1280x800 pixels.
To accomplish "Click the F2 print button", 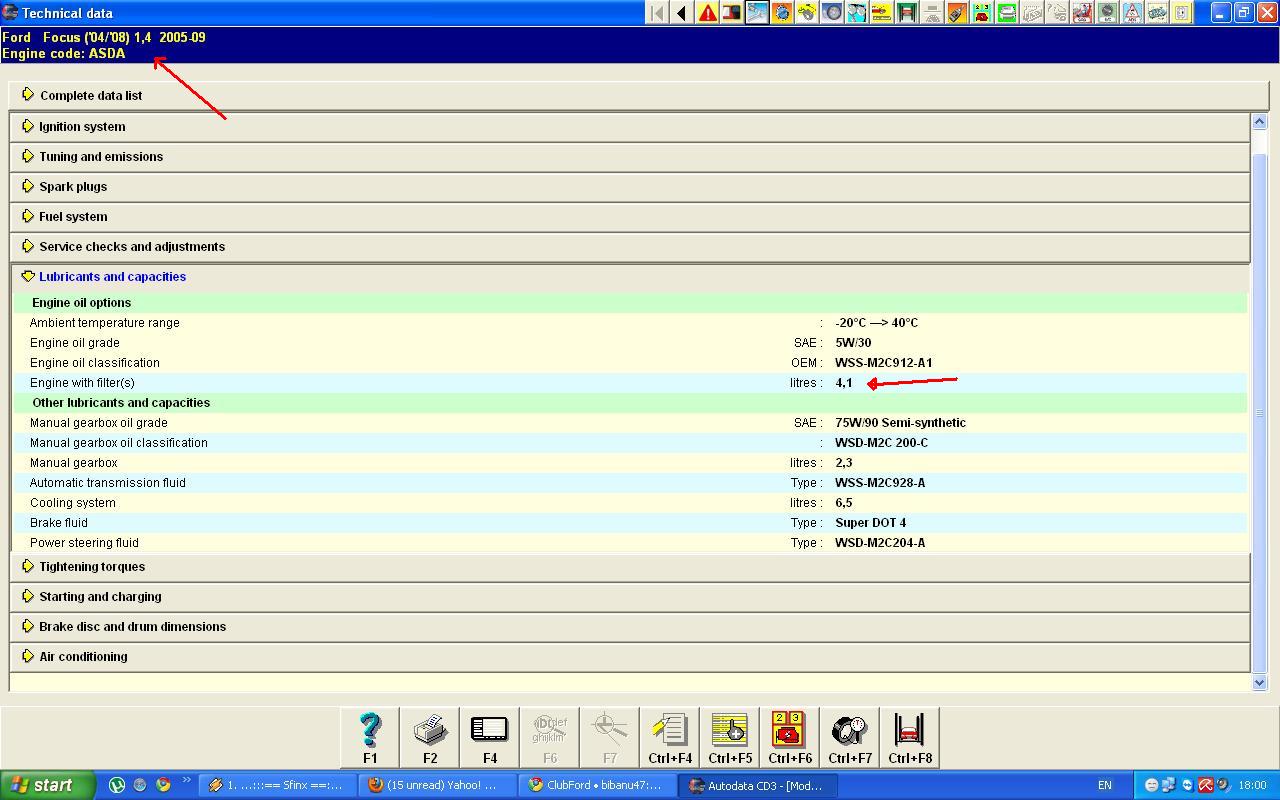I will (x=430, y=737).
